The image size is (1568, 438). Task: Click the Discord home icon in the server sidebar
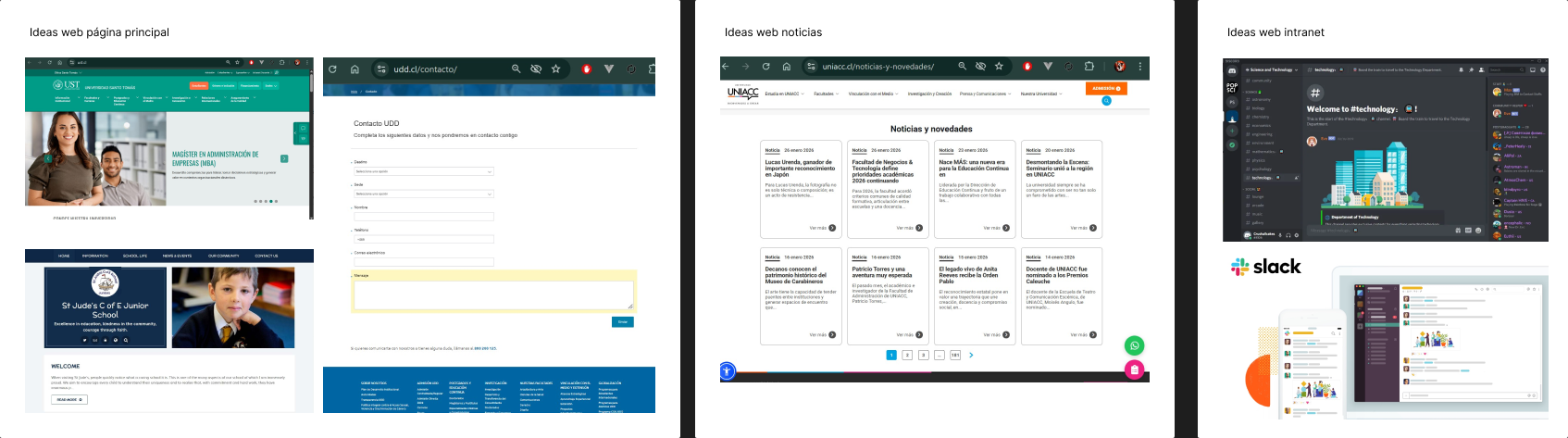(1232, 70)
